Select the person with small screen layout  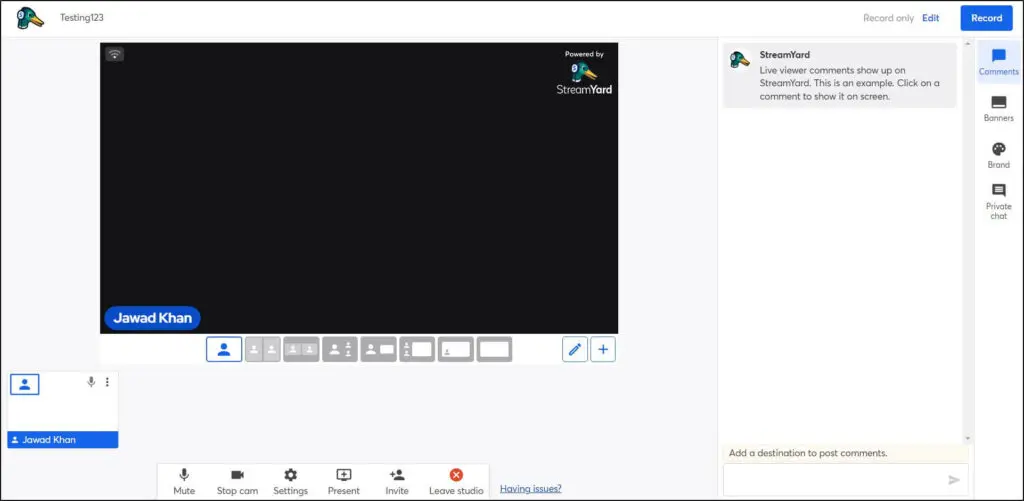tap(379, 349)
